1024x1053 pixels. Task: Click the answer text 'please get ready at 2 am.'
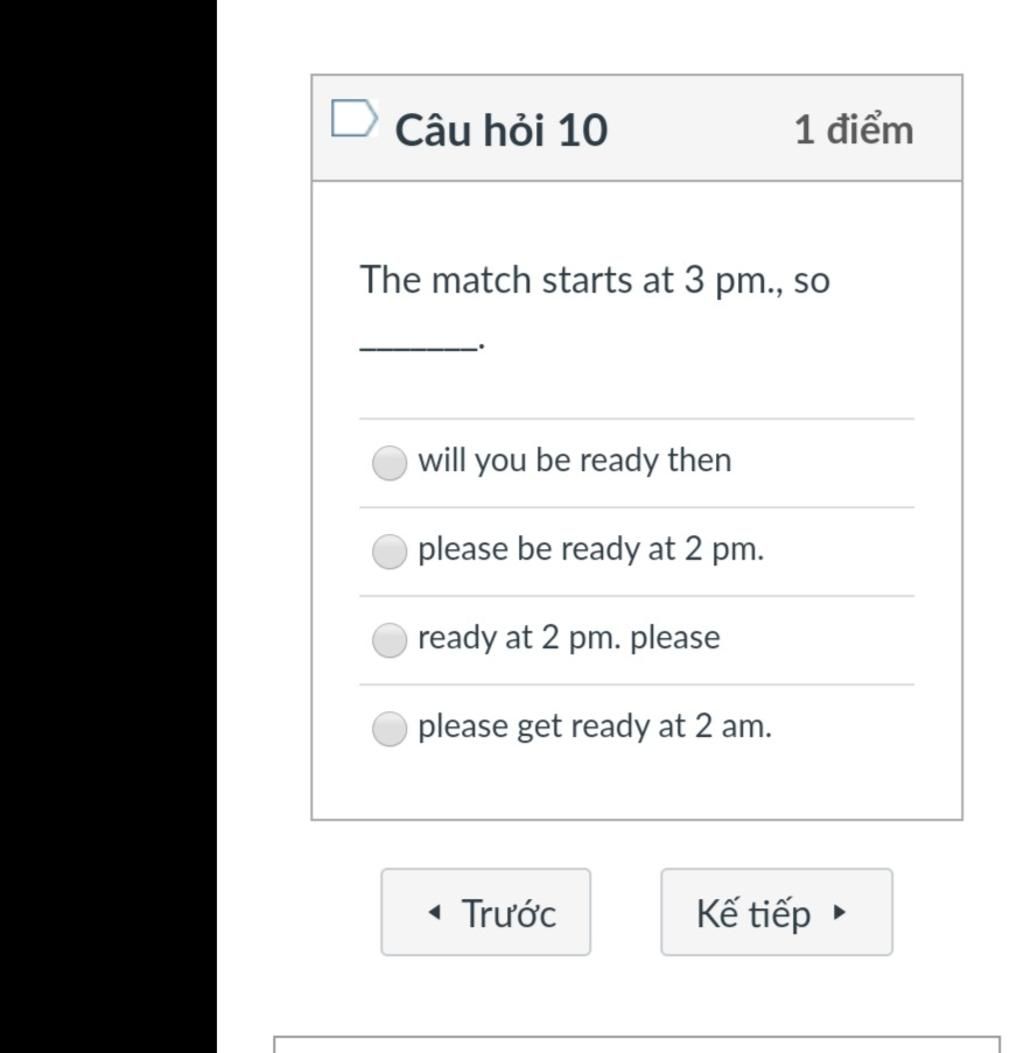tap(595, 727)
